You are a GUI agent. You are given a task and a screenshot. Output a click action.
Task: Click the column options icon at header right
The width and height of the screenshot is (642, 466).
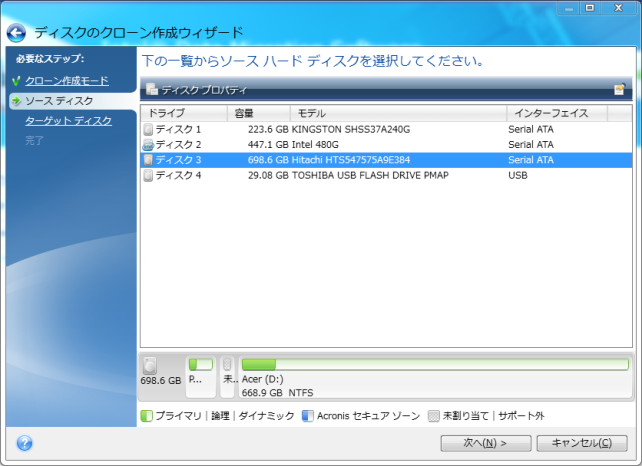coord(619,89)
